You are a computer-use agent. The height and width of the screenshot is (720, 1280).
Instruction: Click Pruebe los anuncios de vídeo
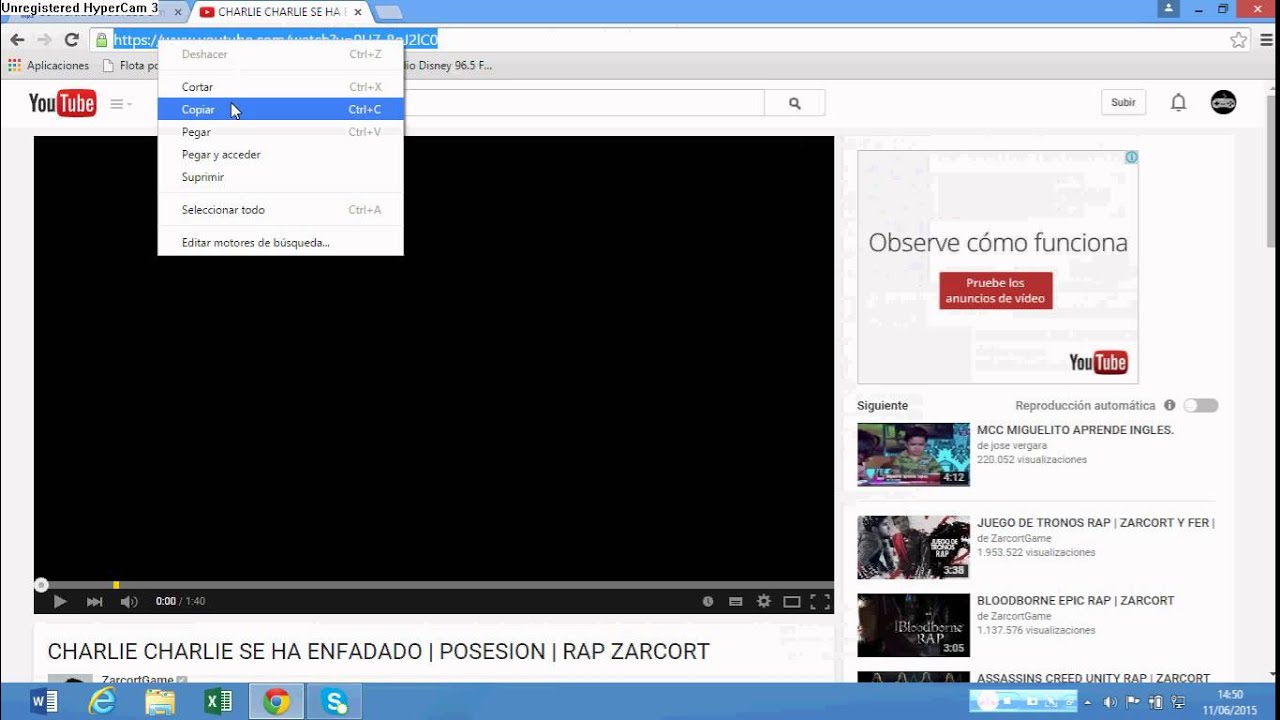click(x=995, y=291)
